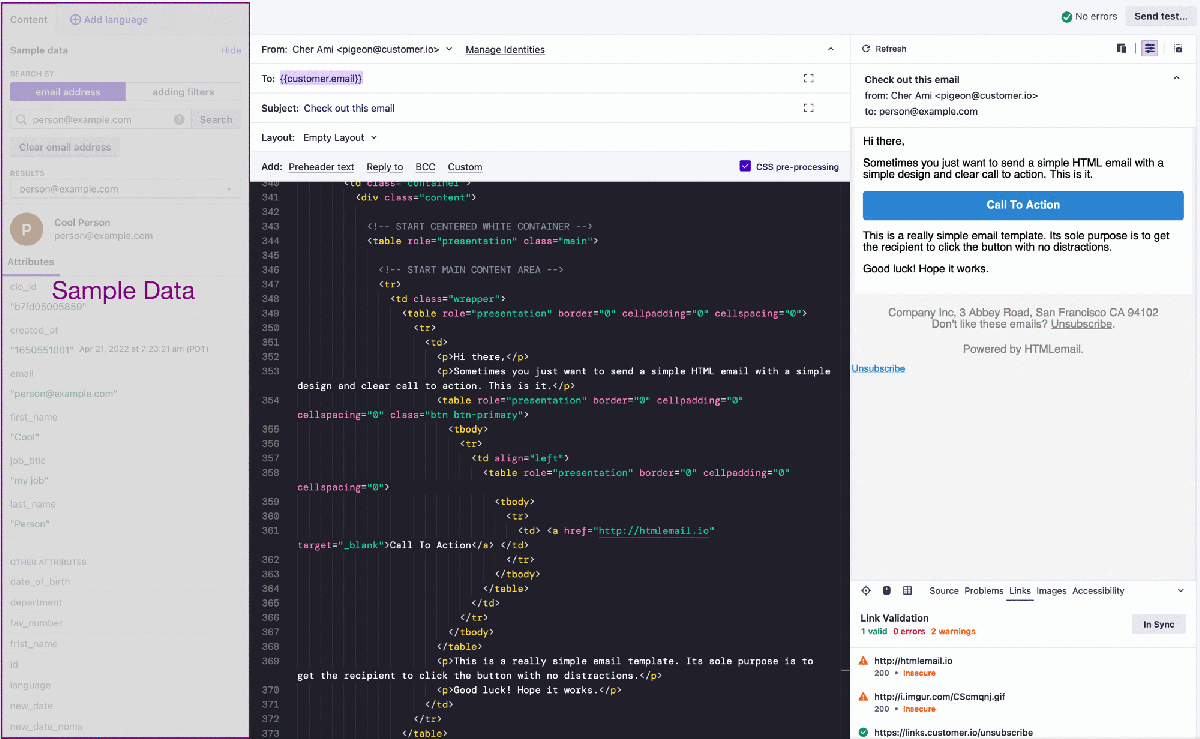This screenshot has height=739, width=1200.
Task: Open the Empty Layout dropdown
Action: [341, 138]
